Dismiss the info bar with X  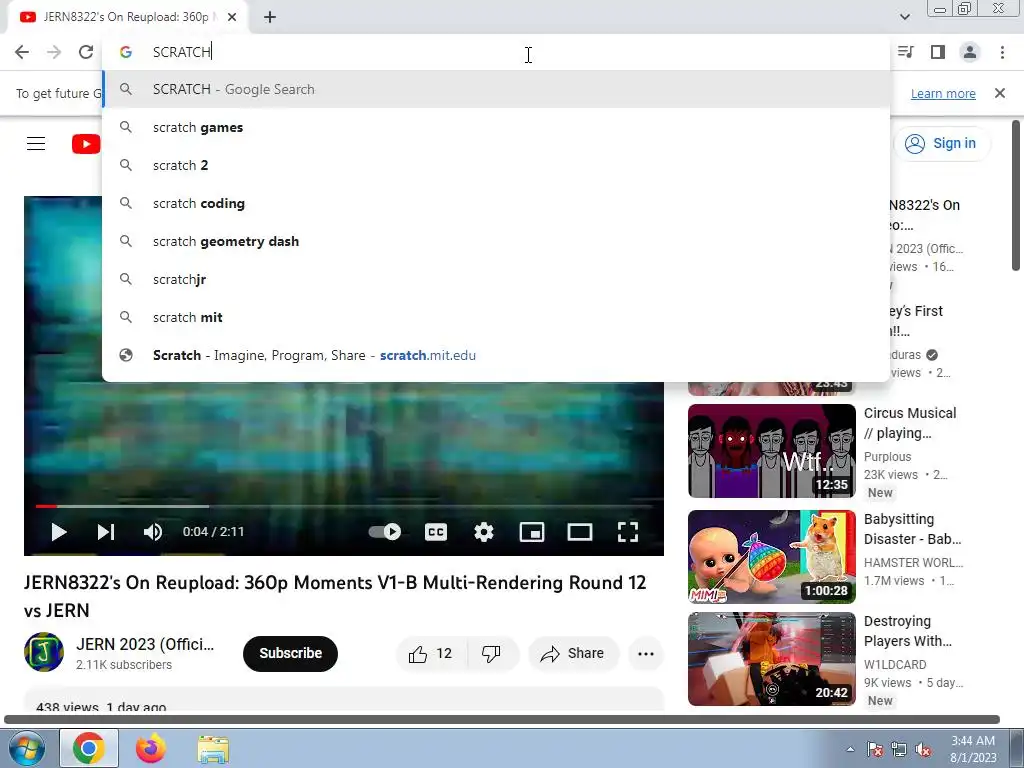1000,93
